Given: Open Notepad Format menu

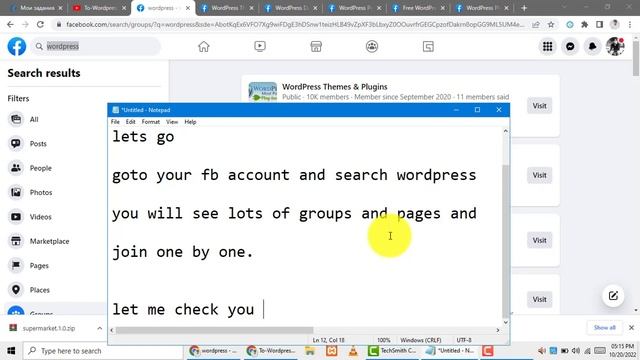Looking at the screenshot, I should (x=151, y=122).
